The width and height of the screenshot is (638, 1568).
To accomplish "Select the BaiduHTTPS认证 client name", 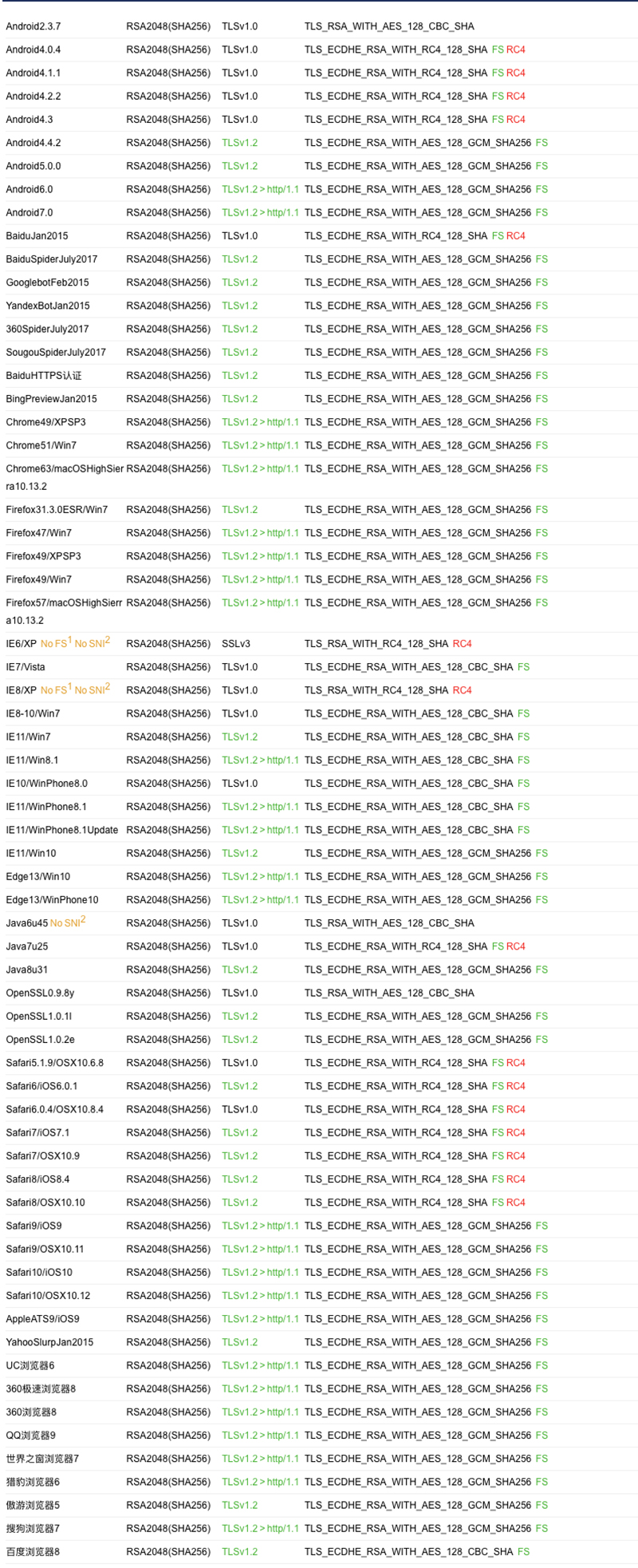I will pos(44,375).
